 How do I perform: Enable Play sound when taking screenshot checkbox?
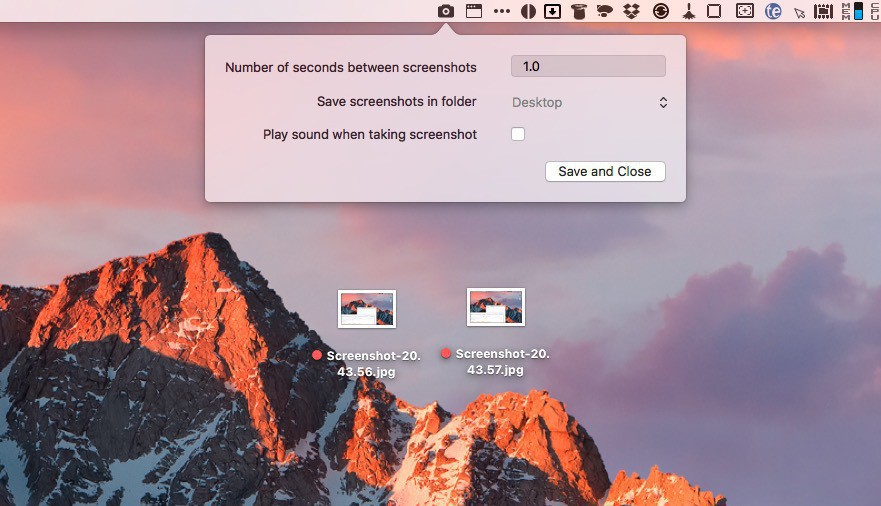pos(518,134)
